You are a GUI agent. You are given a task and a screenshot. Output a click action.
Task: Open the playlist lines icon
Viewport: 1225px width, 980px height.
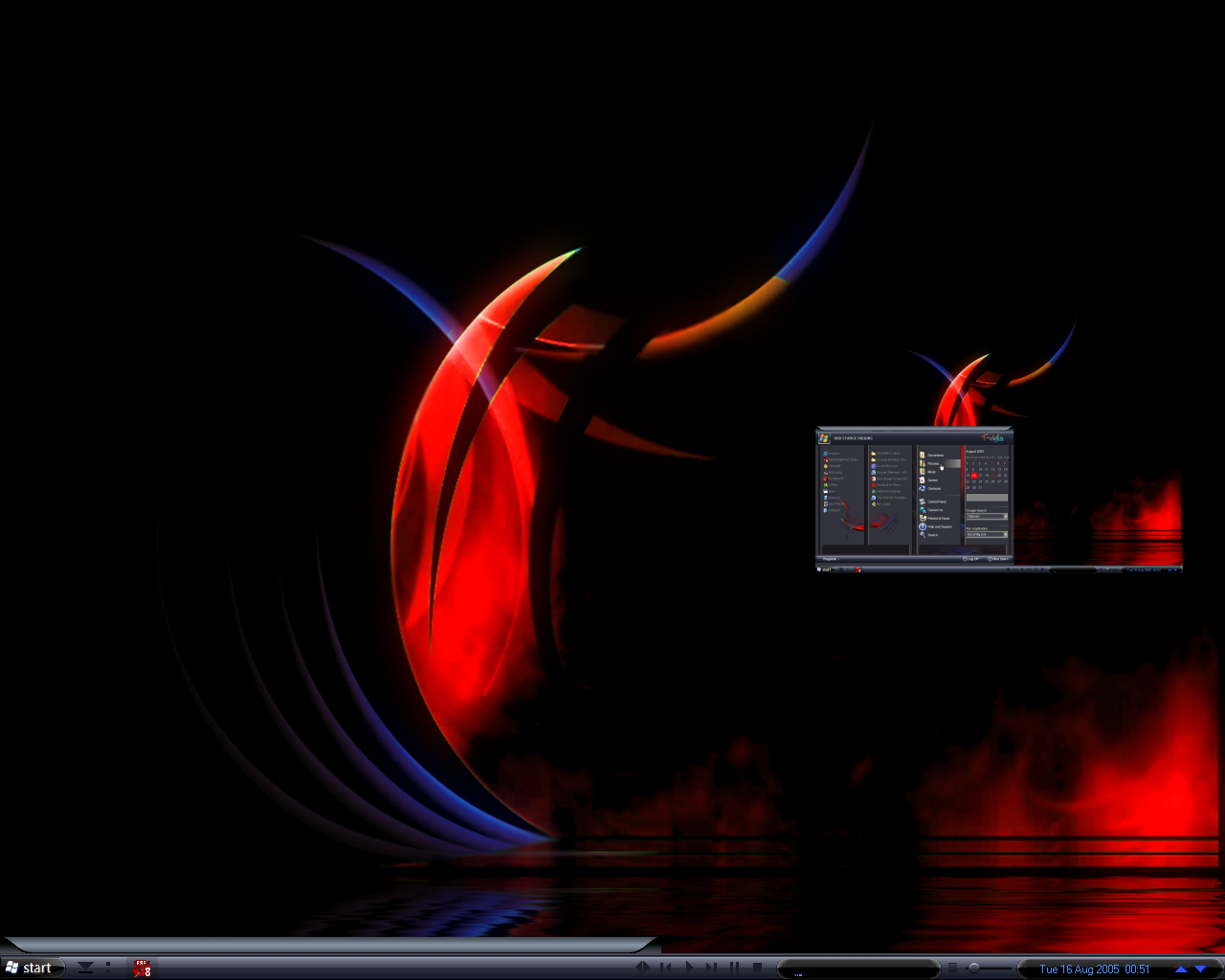click(x=952, y=968)
